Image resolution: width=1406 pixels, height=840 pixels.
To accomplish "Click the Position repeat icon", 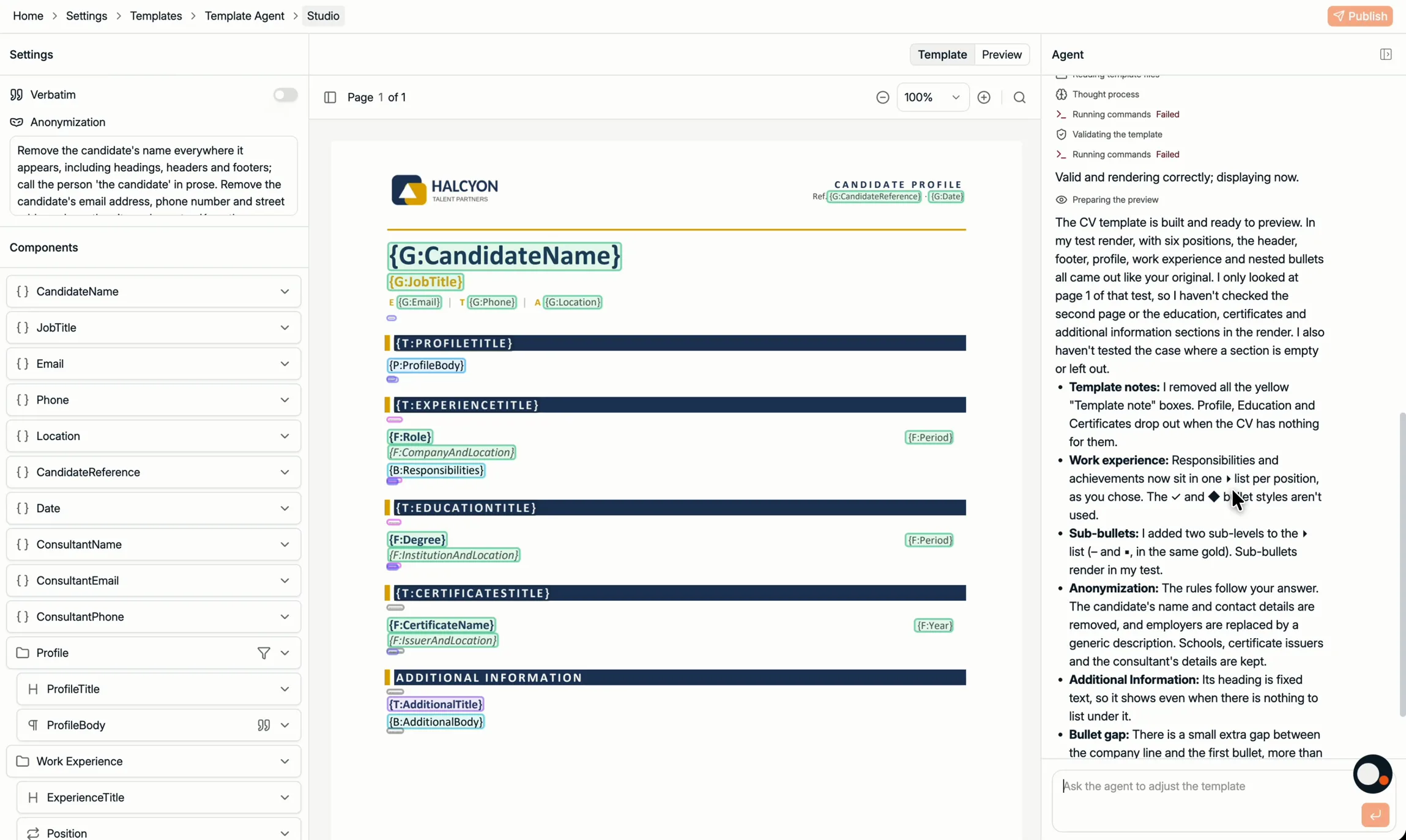I will 33,833.
